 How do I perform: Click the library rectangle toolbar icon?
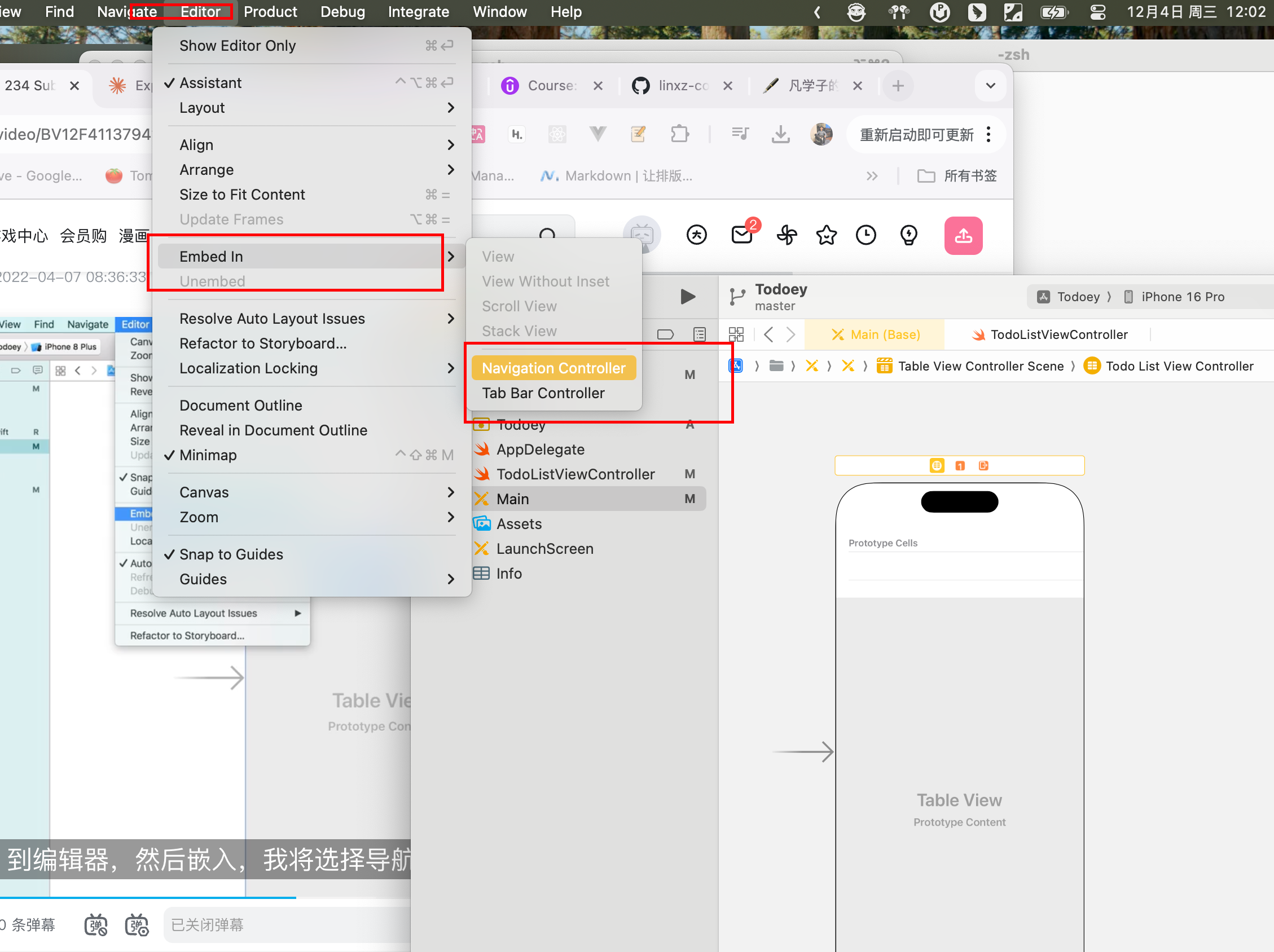click(665, 334)
